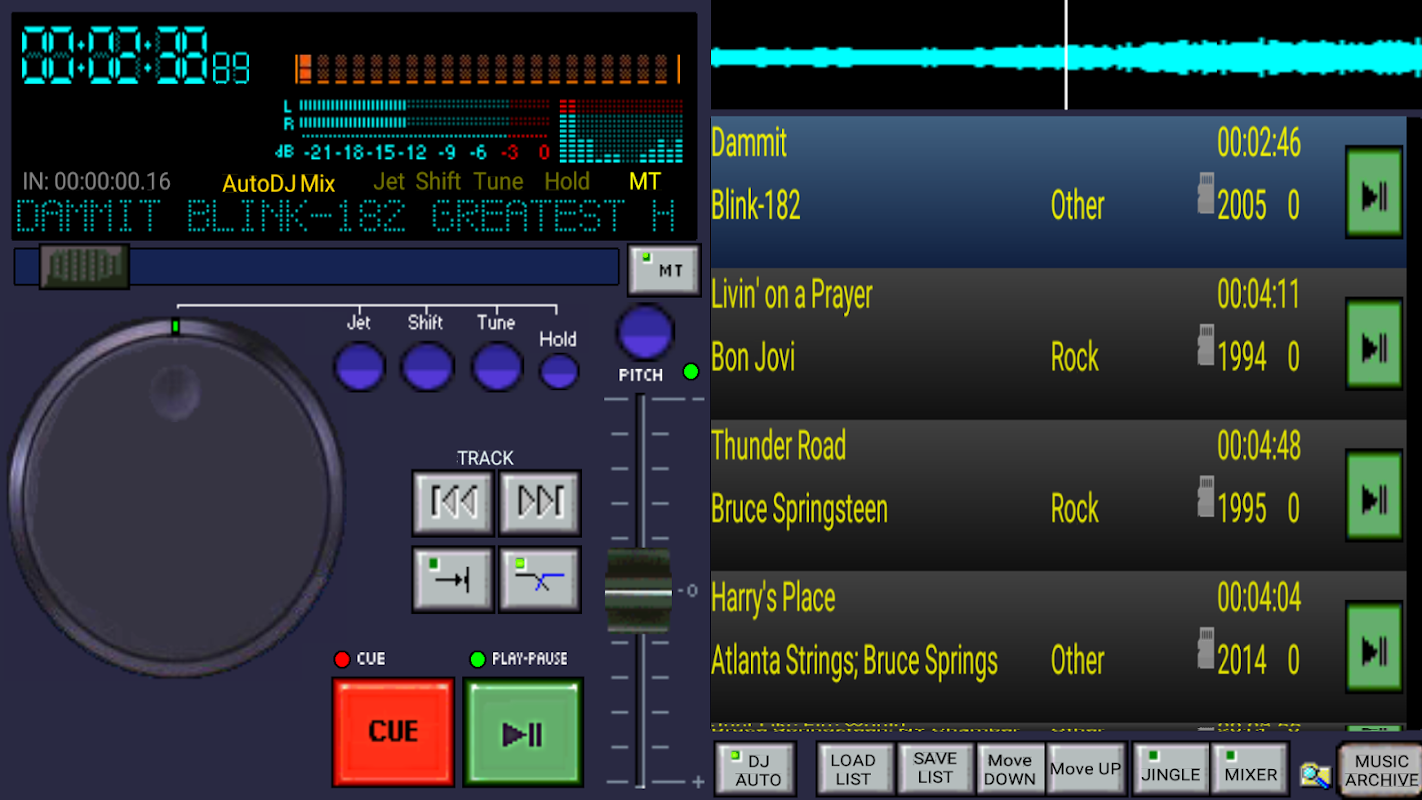Click the arrow-to-bar icon button under TRACK
The height and width of the screenshot is (800, 1422).
[x=453, y=579]
